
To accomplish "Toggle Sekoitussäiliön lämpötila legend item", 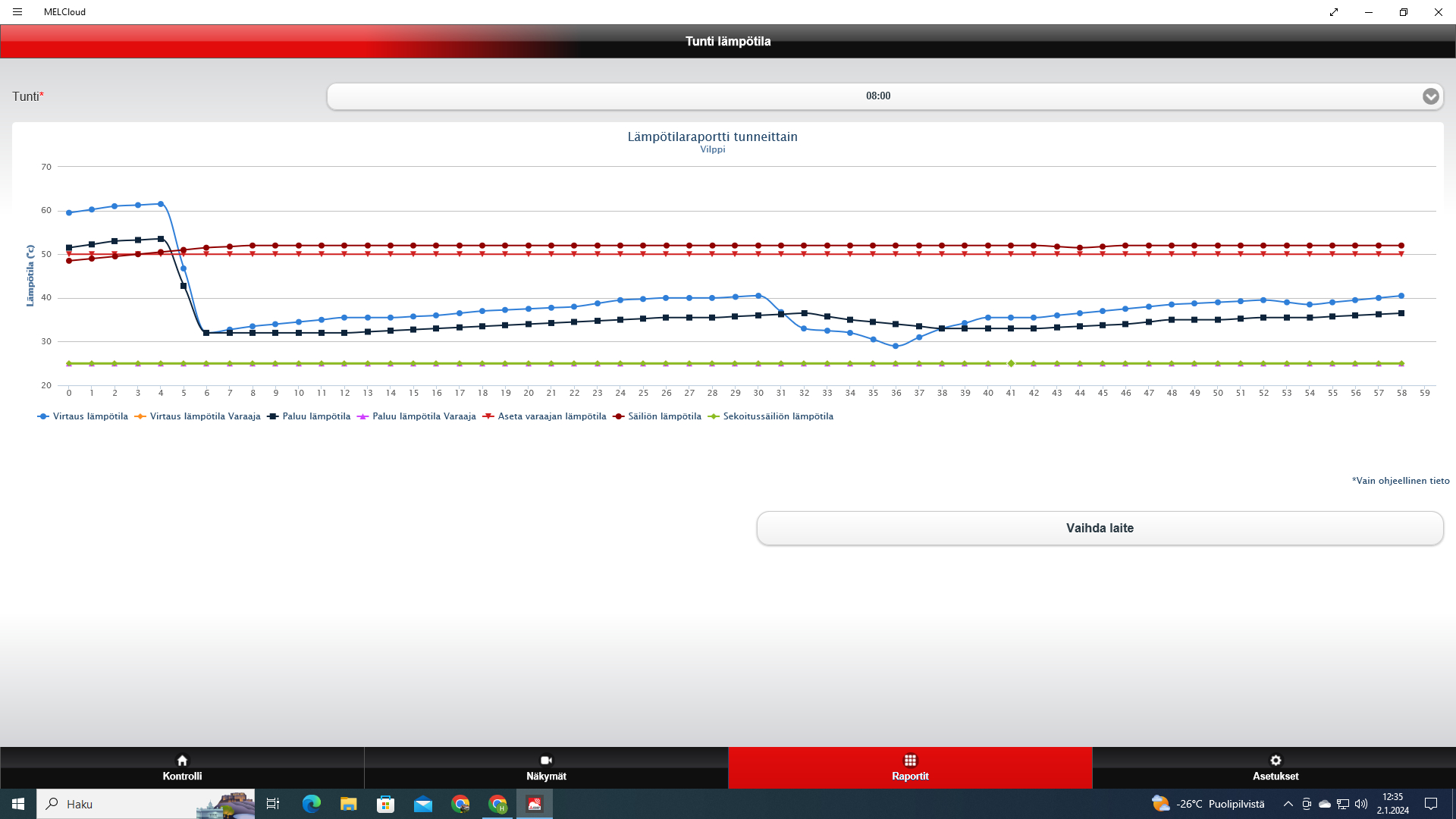I will pos(777,416).
